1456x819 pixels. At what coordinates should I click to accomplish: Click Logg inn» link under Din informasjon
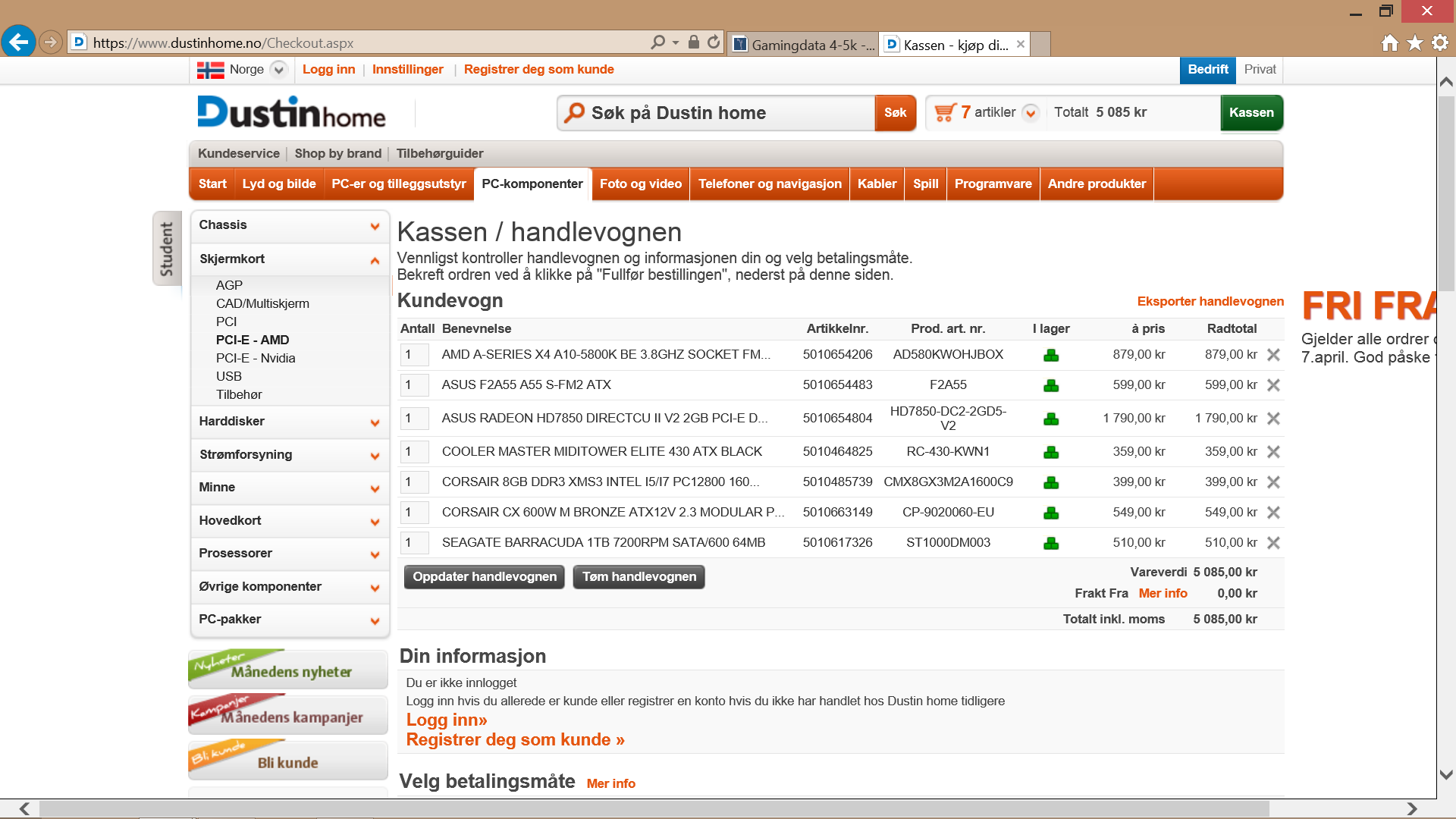[447, 720]
